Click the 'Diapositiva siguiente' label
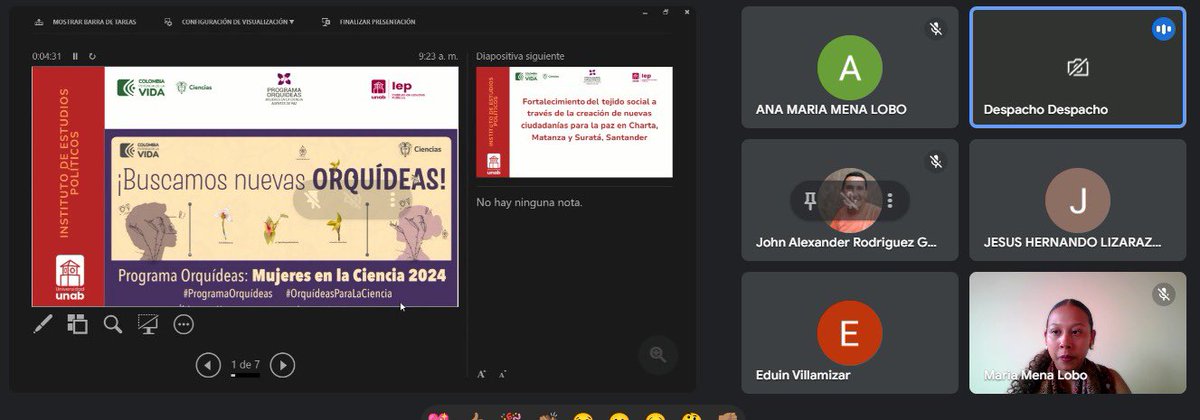 click(x=520, y=56)
